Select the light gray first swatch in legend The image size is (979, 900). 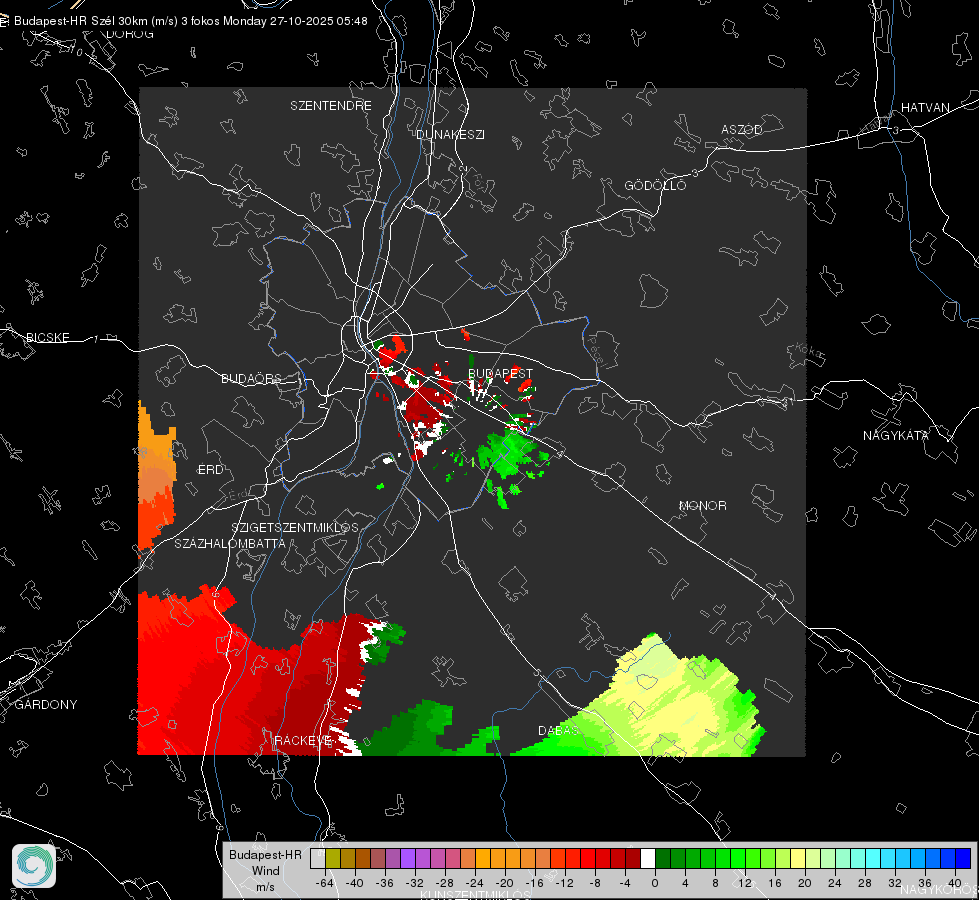318,858
